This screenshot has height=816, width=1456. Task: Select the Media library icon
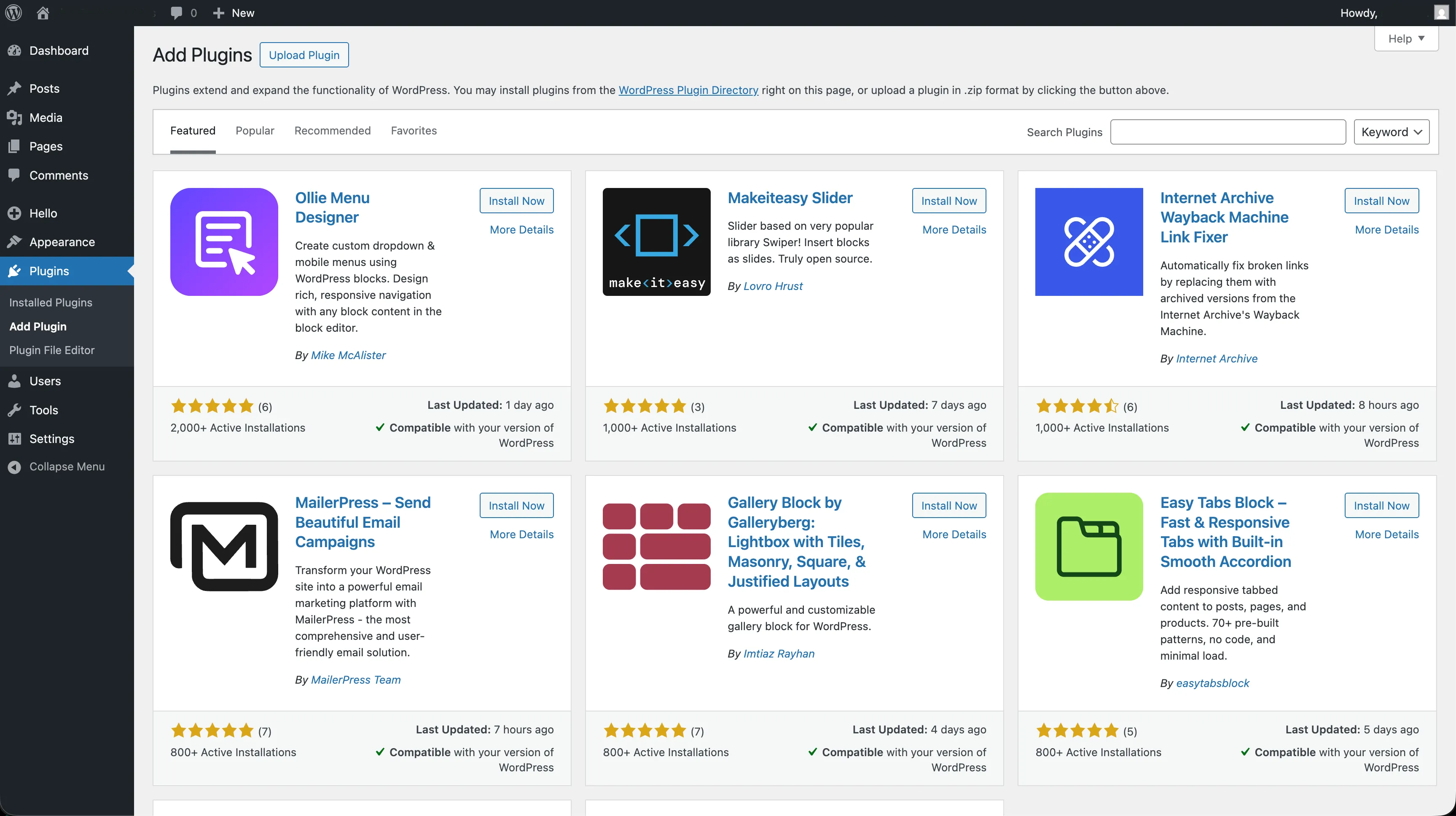point(15,118)
